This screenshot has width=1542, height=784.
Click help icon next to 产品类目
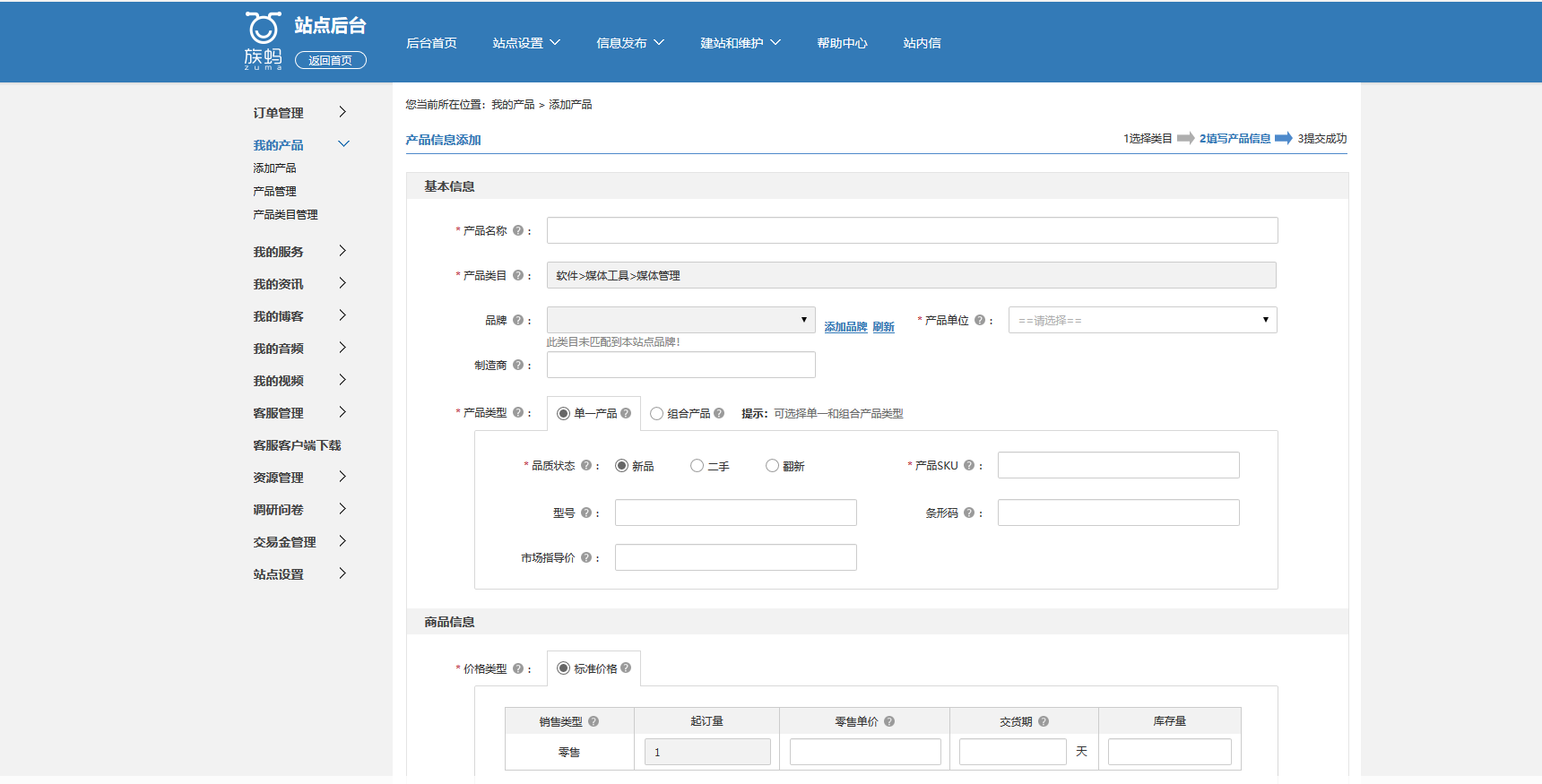point(518,275)
